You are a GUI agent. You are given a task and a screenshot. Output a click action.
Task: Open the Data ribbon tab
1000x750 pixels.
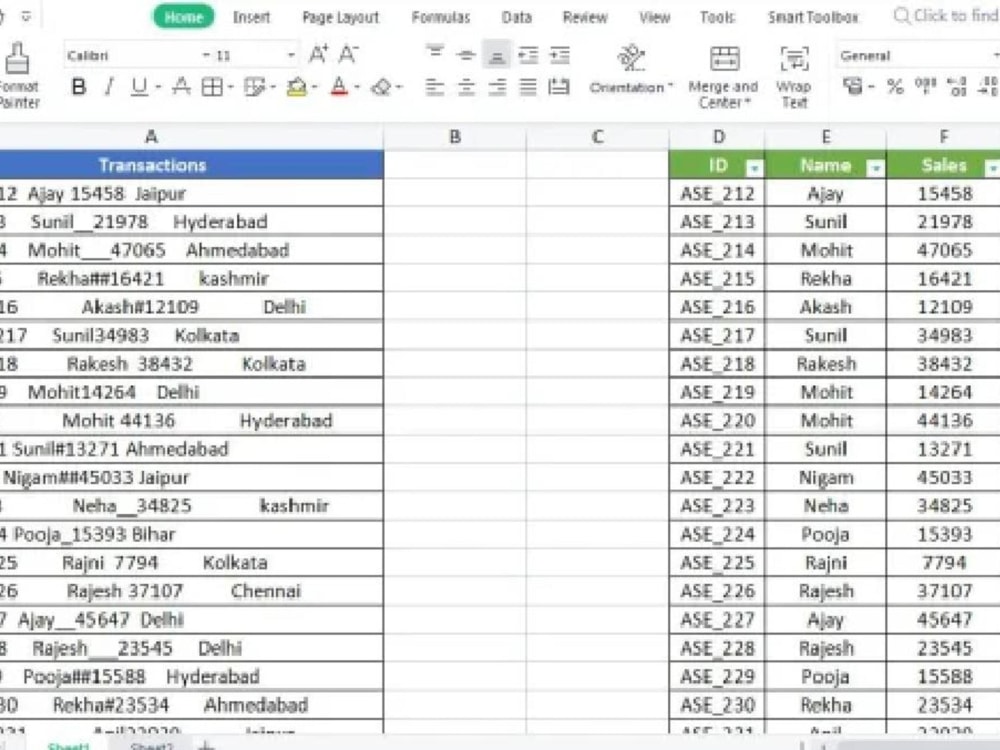(516, 17)
